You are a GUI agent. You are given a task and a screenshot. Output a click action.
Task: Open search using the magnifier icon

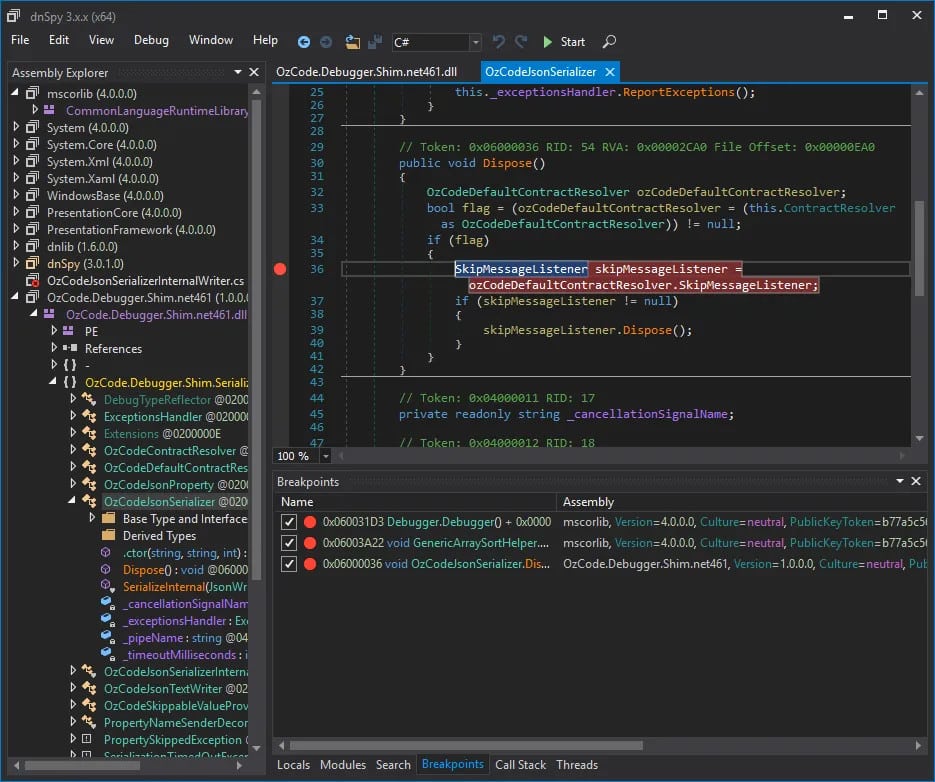point(608,42)
